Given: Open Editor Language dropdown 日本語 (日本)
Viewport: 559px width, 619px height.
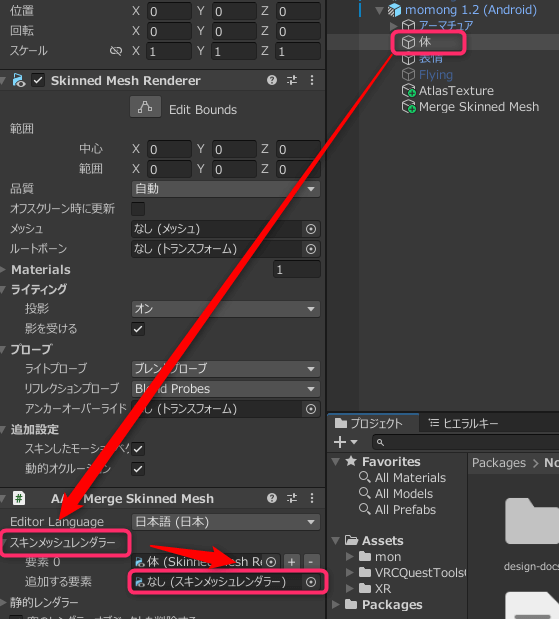Looking at the screenshot, I should click(225, 522).
